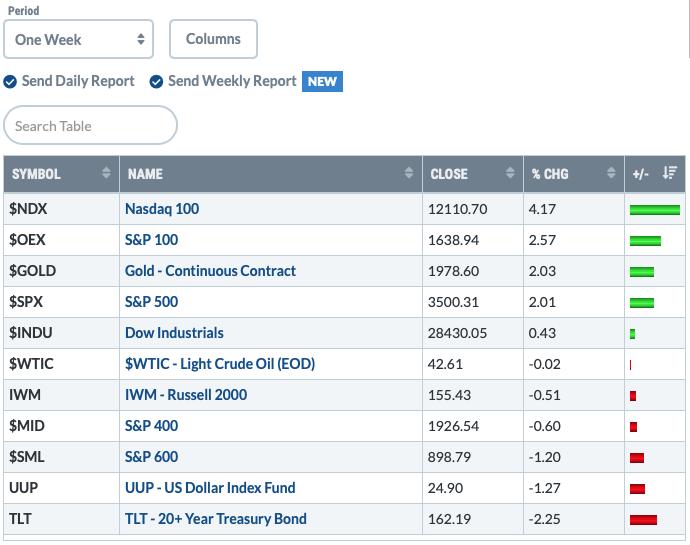This screenshot has height=545, width=690.
Task: Click the $INDU symbol cell
Action: (61, 333)
